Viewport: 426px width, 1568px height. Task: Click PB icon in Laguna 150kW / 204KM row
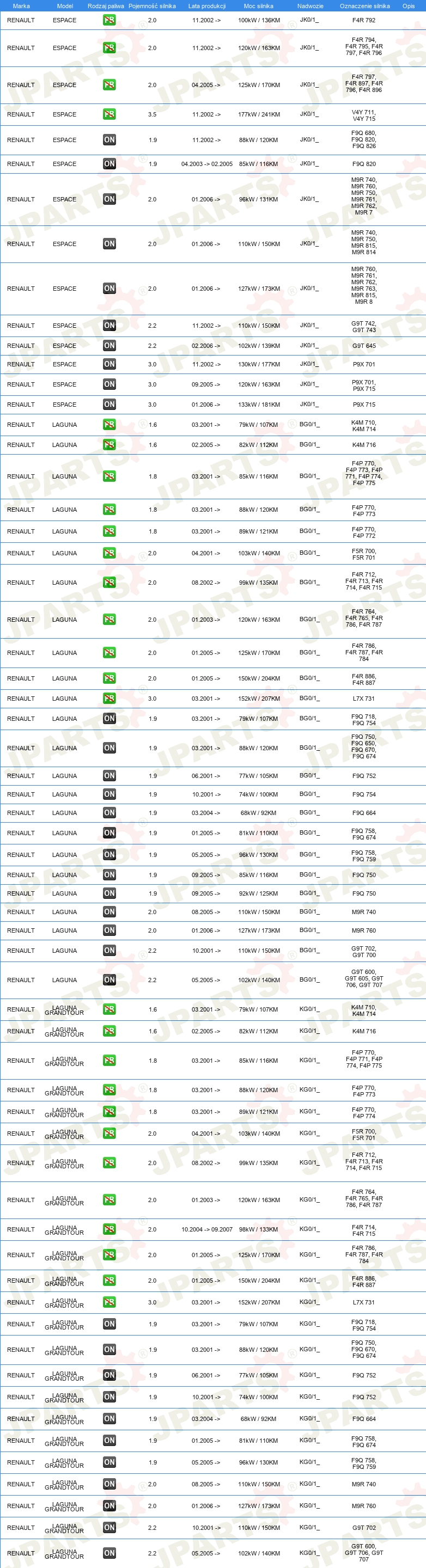pyautogui.click(x=109, y=678)
